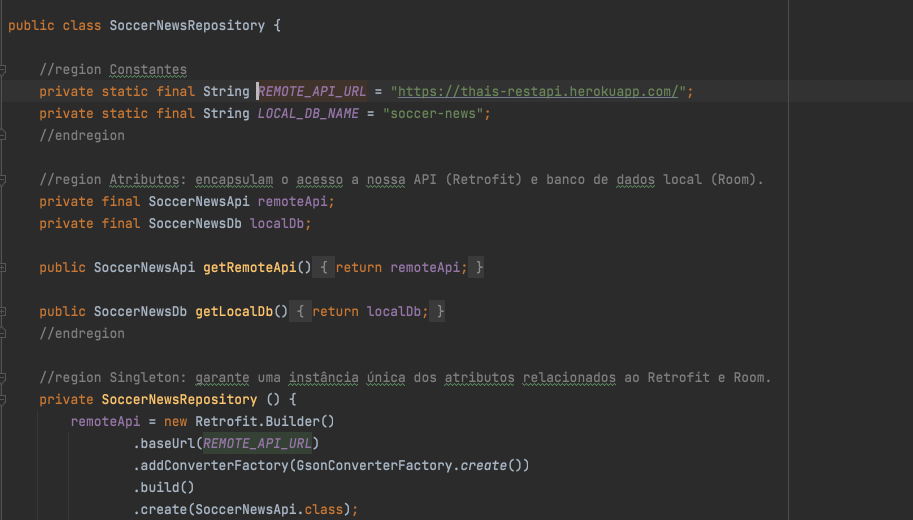Image resolution: width=913 pixels, height=520 pixels.
Task: Open the thais-restapi.herokuapp.com URL link
Action: coord(538,91)
